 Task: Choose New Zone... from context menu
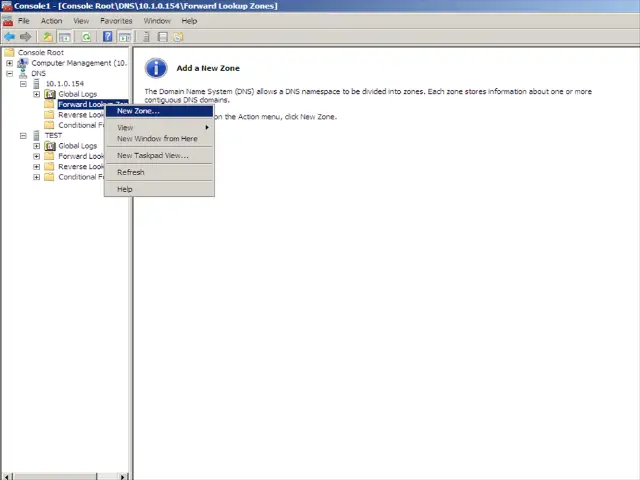click(x=159, y=111)
